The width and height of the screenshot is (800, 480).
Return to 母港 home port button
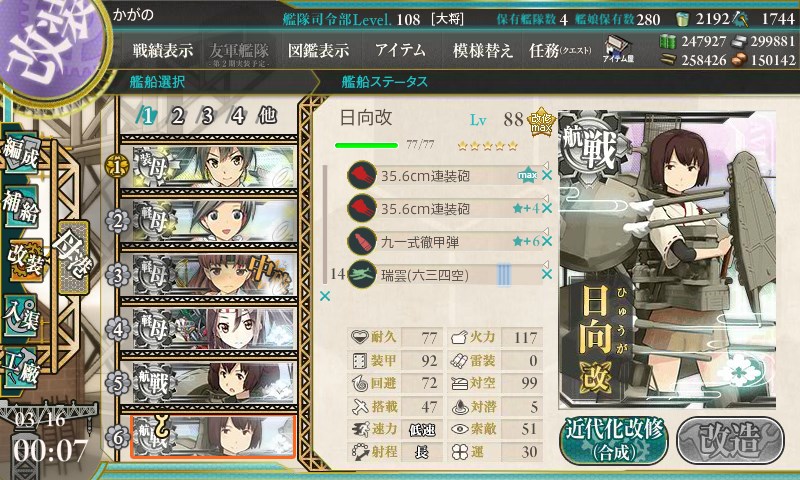[74, 257]
